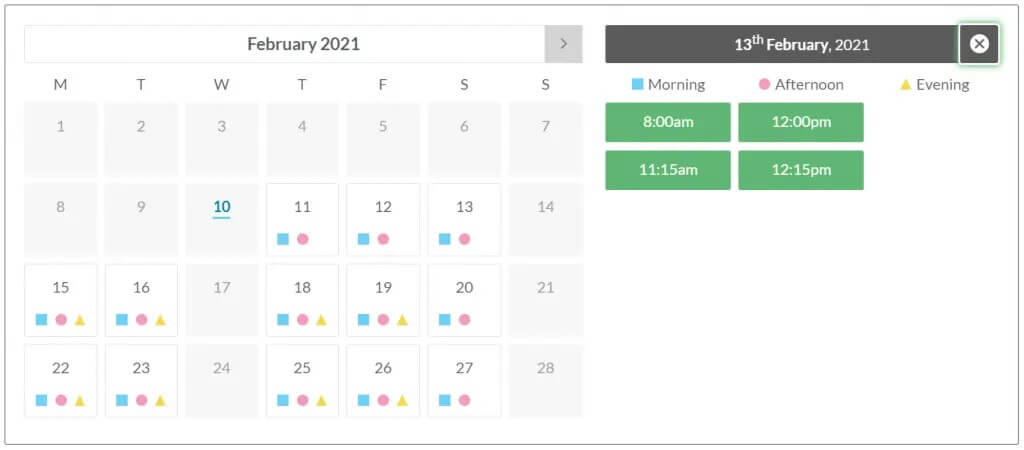Viewport: 1024px width, 450px height.
Task: Select February 13 on the calendar
Action: [x=464, y=208]
